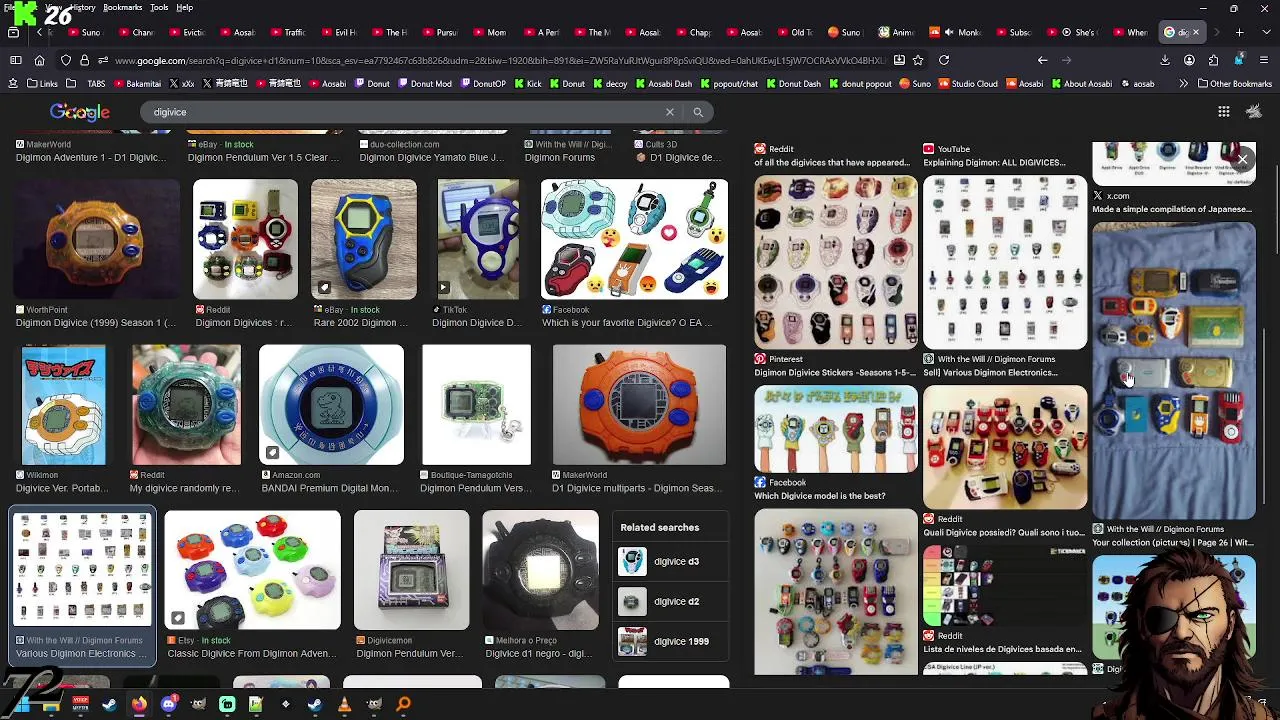Clear the digivice search query with the X
The height and width of the screenshot is (720, 1280).
tap(670, 112)
